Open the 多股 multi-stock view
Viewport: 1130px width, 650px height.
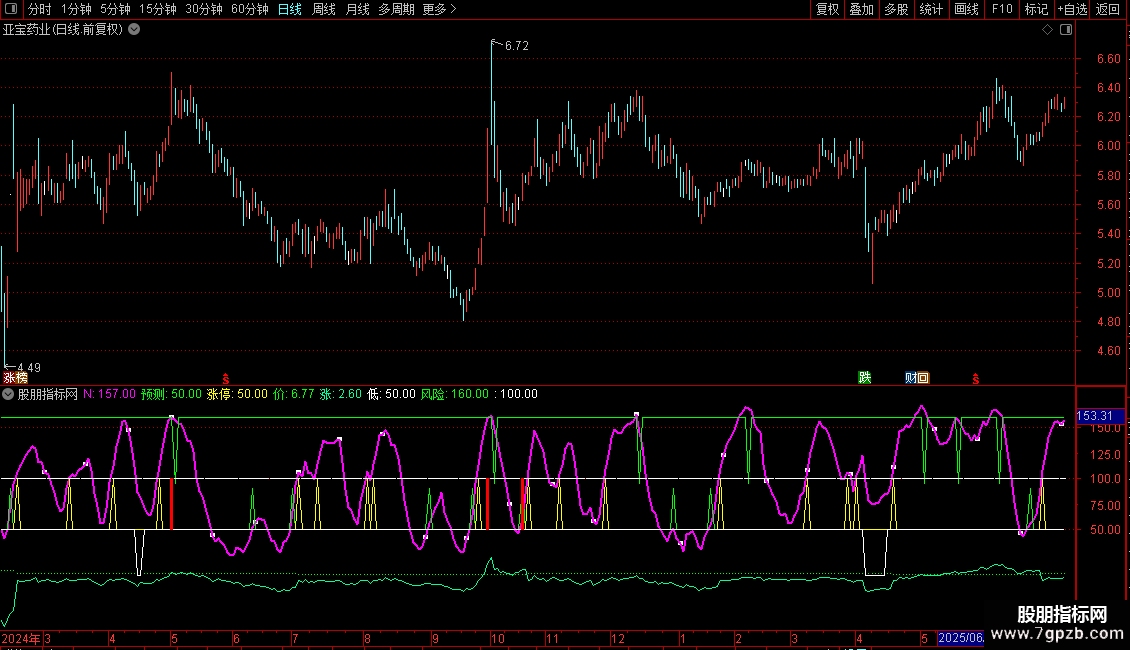[x=897, y=9]
